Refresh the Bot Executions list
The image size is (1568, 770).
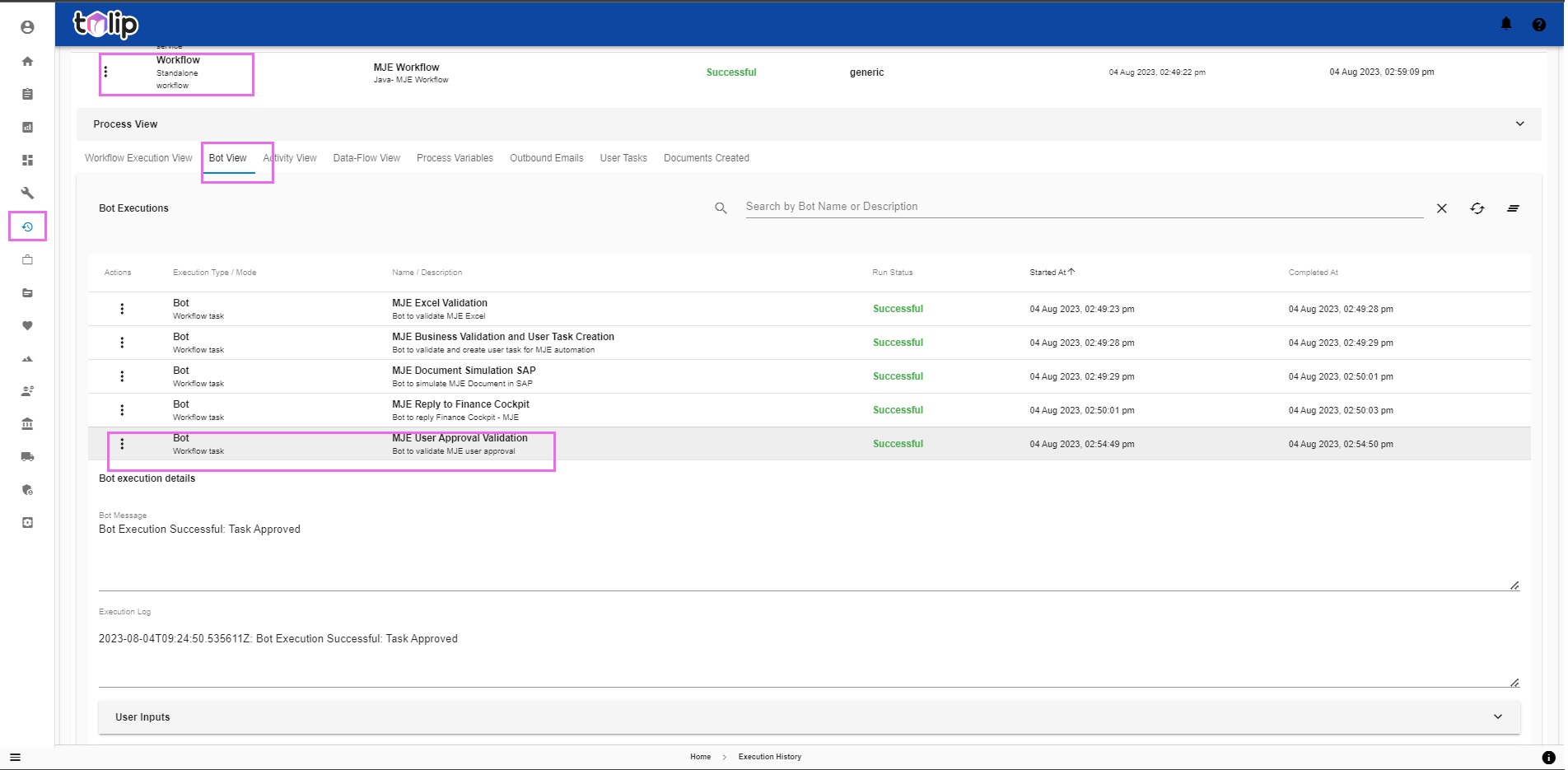[x=1477, y=208]
